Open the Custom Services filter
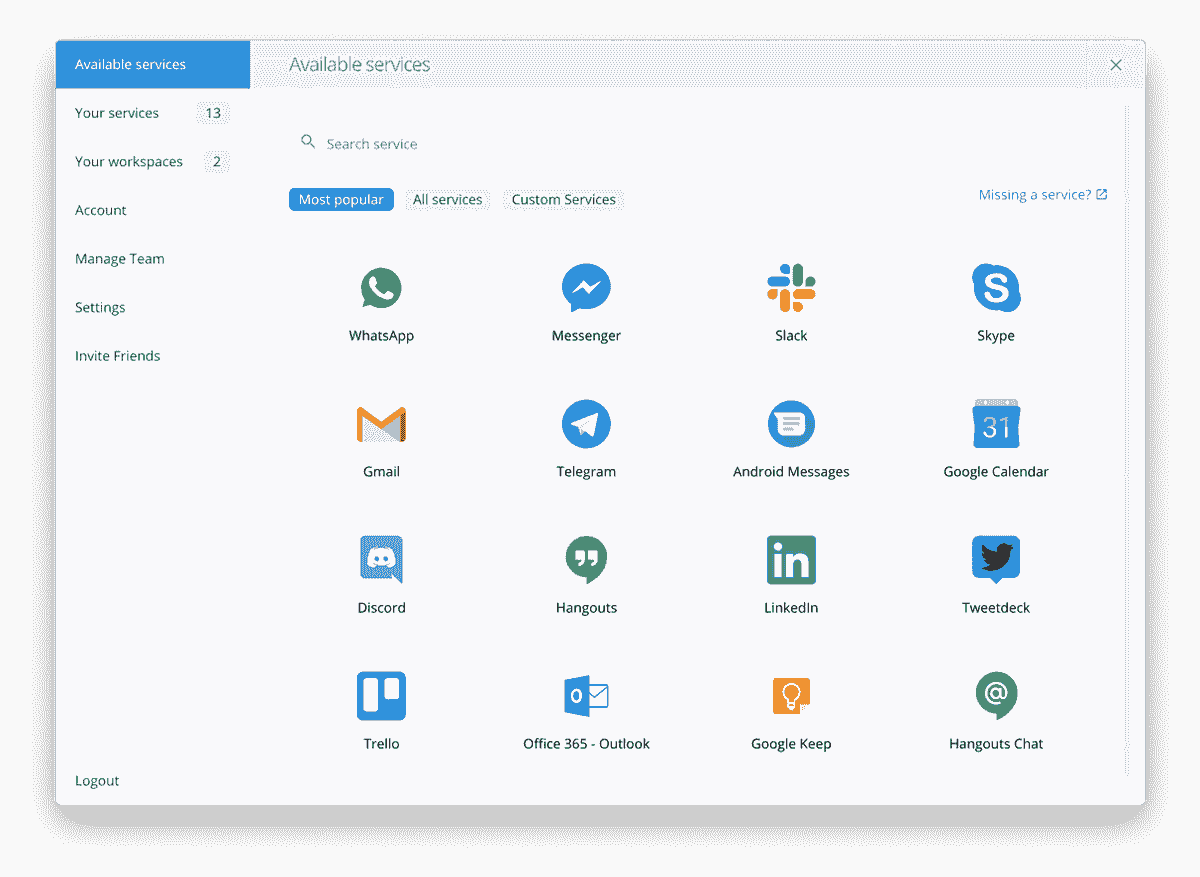The width and height of the screenshot is (1200, 877). click(x=562, y=199)
